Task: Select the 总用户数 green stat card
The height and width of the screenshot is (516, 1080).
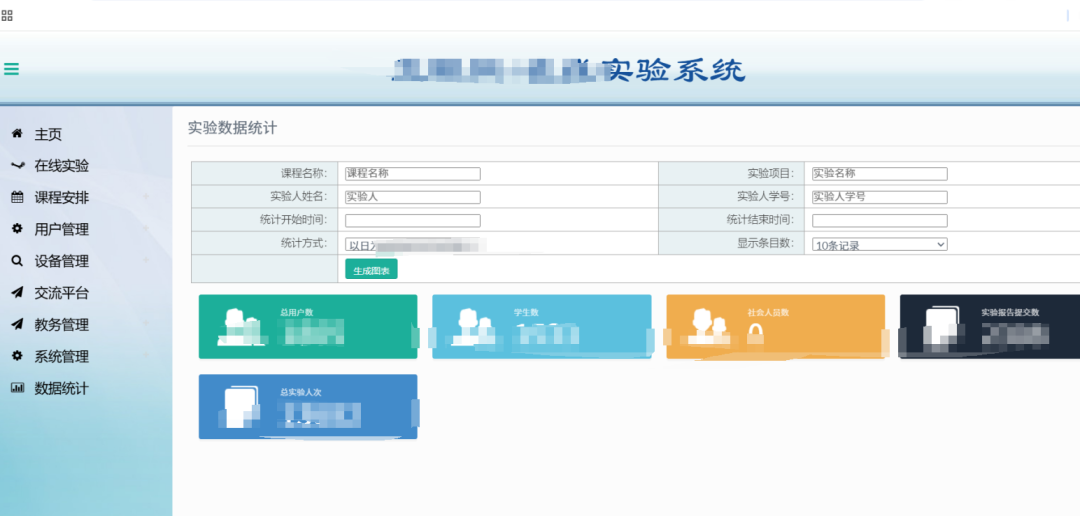Action: pos(308,327)
